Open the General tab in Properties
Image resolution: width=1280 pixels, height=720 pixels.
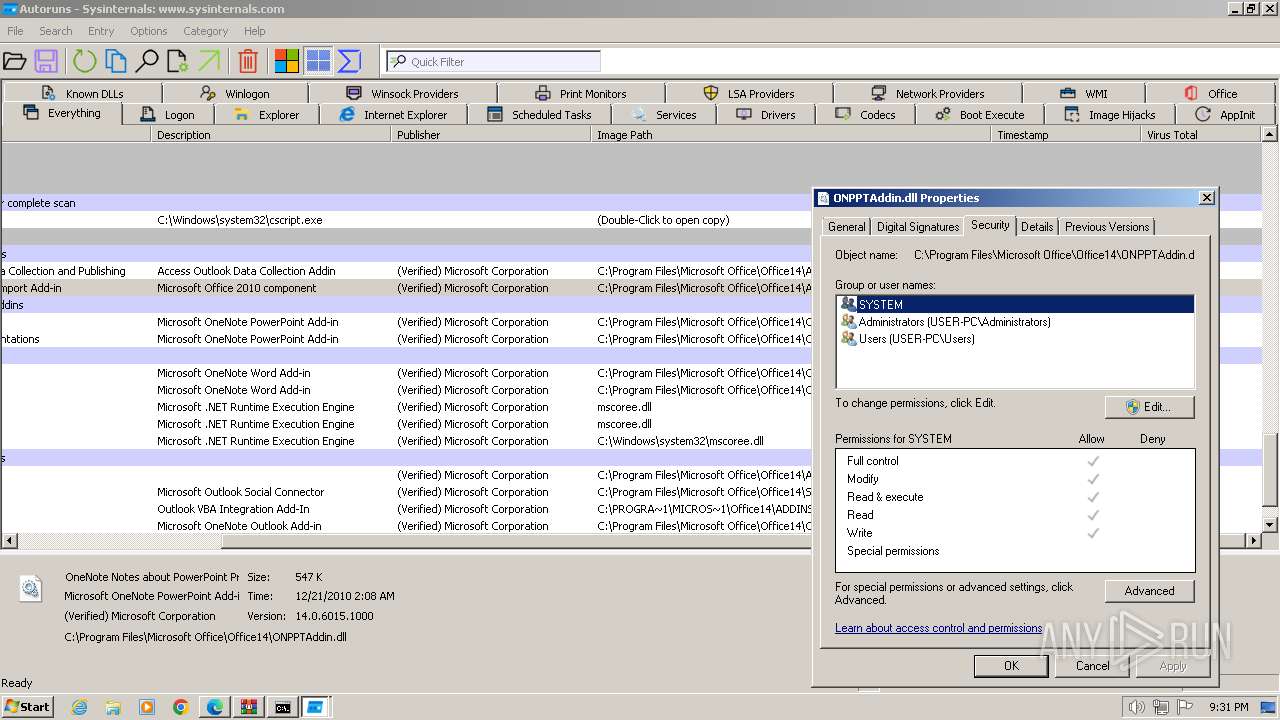847,227
